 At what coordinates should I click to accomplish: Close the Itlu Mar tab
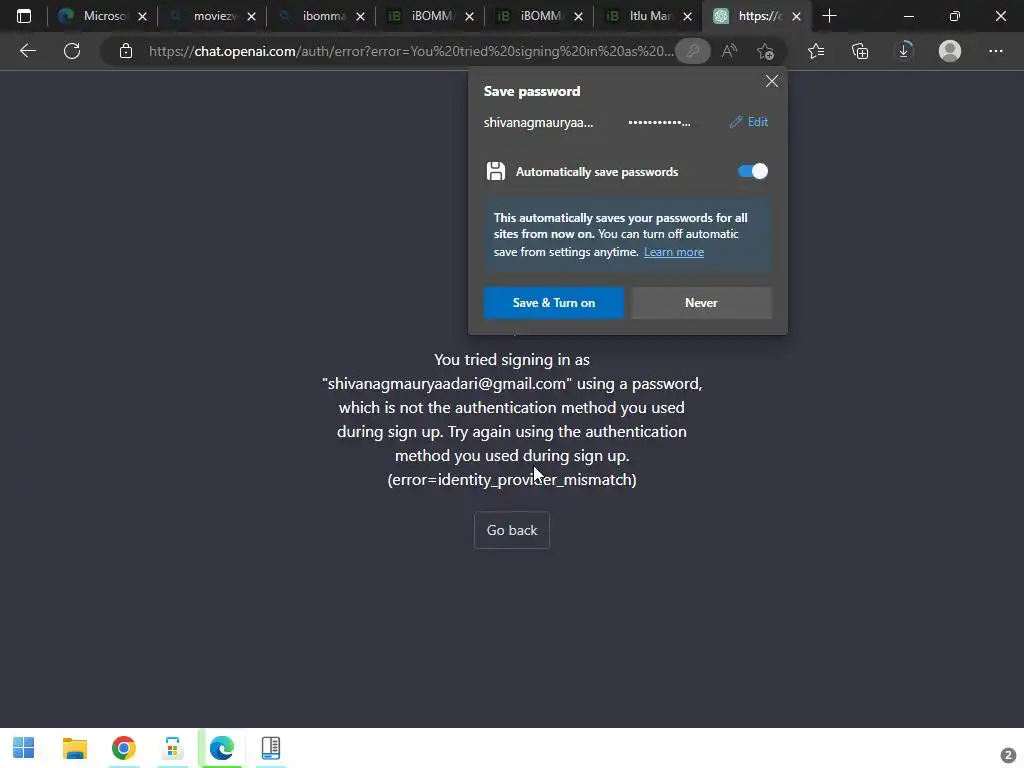pos(687,17)
